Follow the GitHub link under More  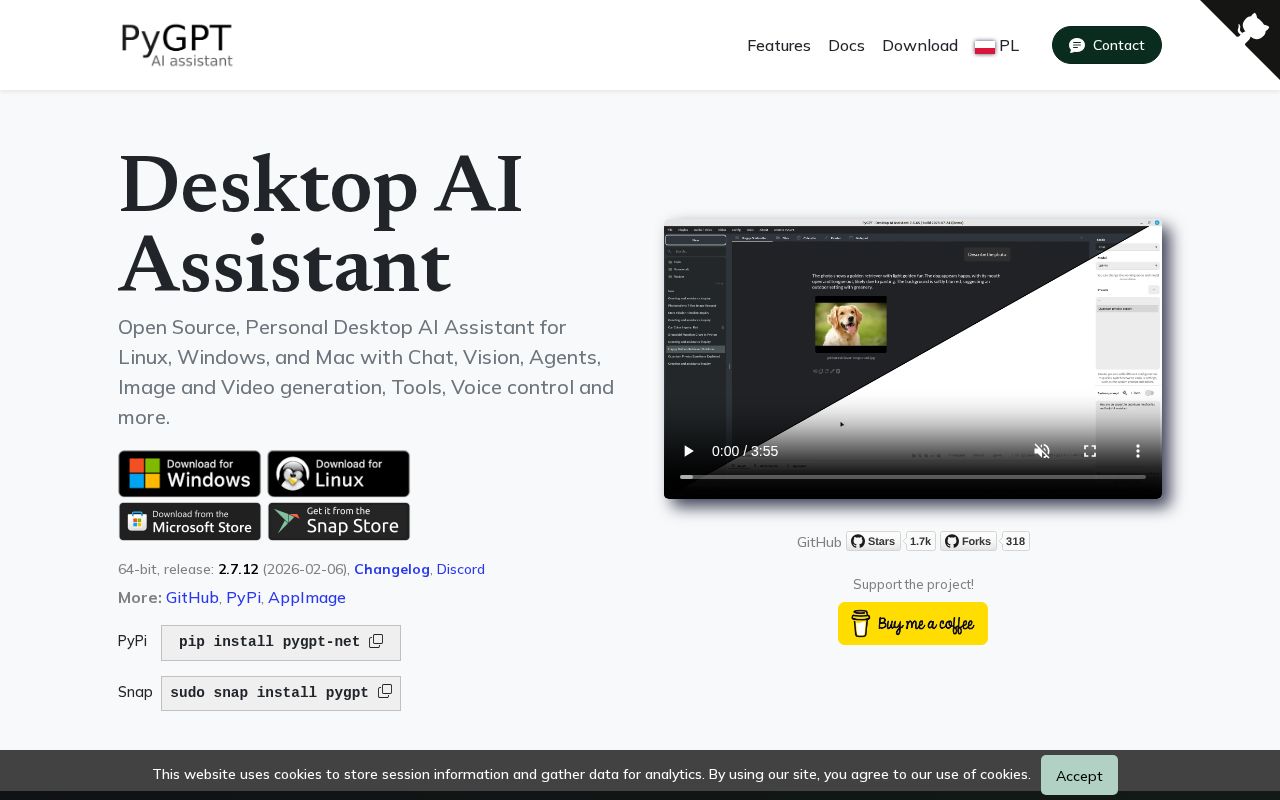click(x=192, y=597)
